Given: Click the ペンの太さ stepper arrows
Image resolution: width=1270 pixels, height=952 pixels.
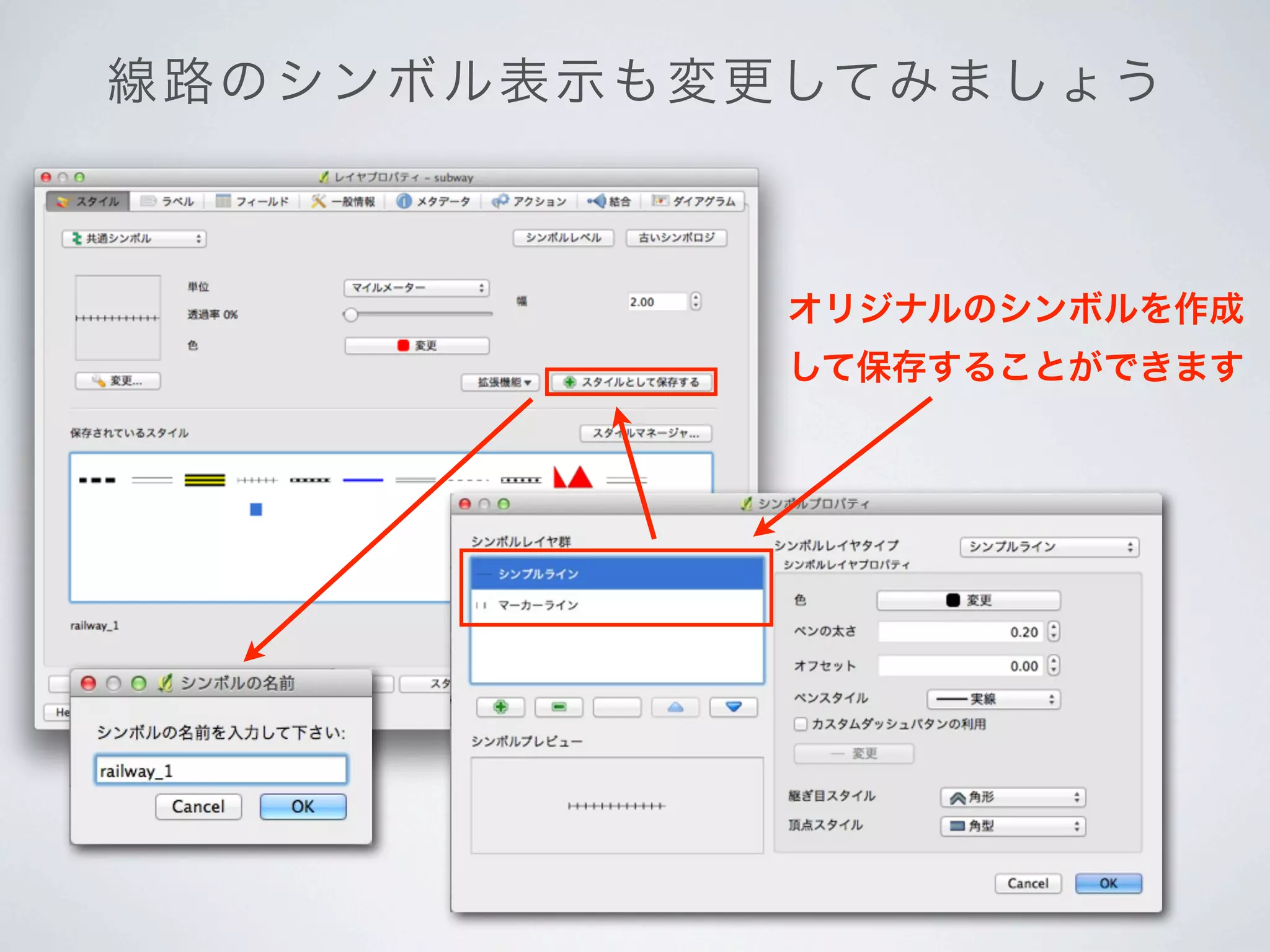Looking at the screenshot, I should pyautogui.click(x=1054, y=632).
